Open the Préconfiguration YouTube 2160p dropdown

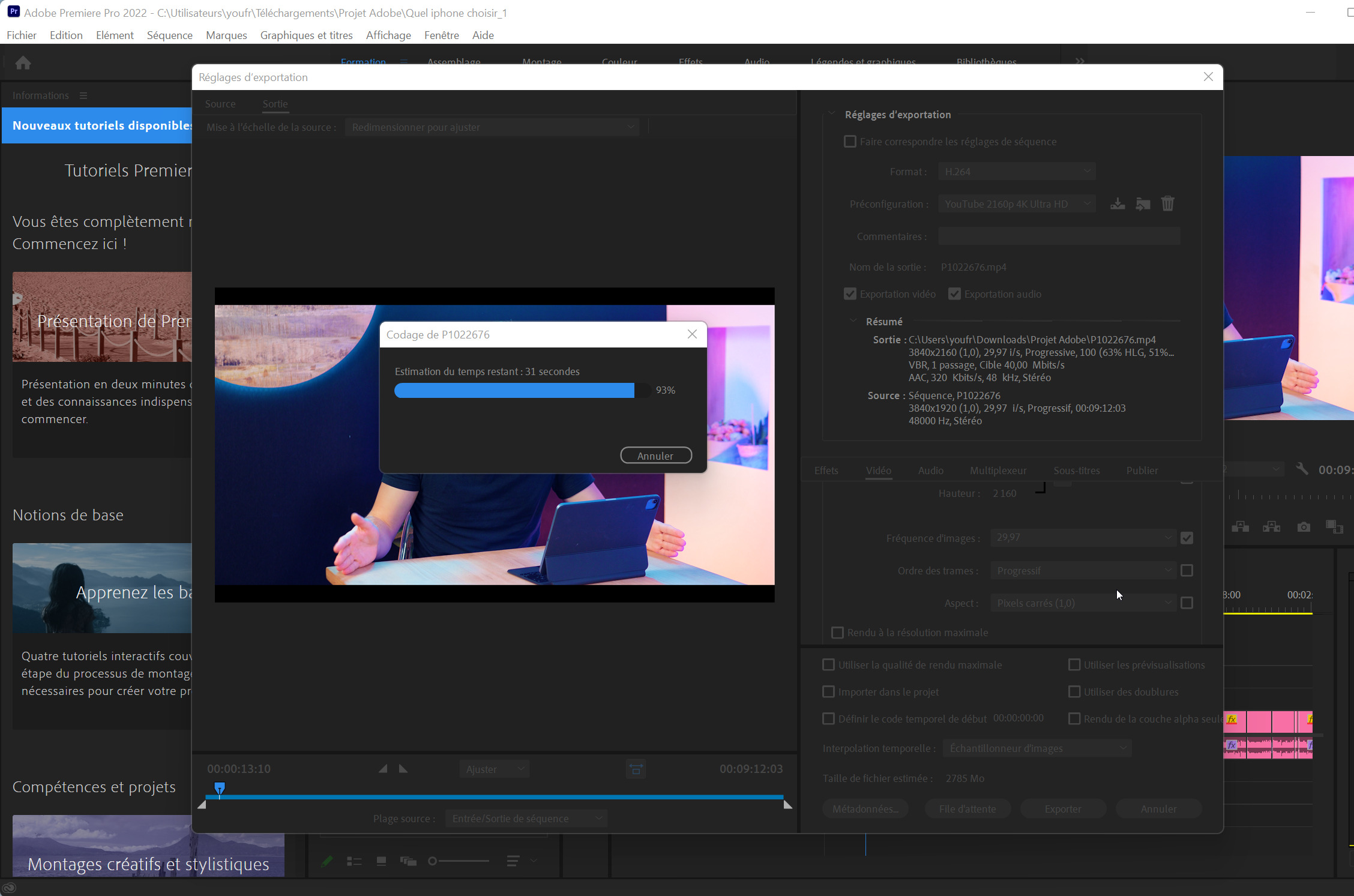point(1017,204)
